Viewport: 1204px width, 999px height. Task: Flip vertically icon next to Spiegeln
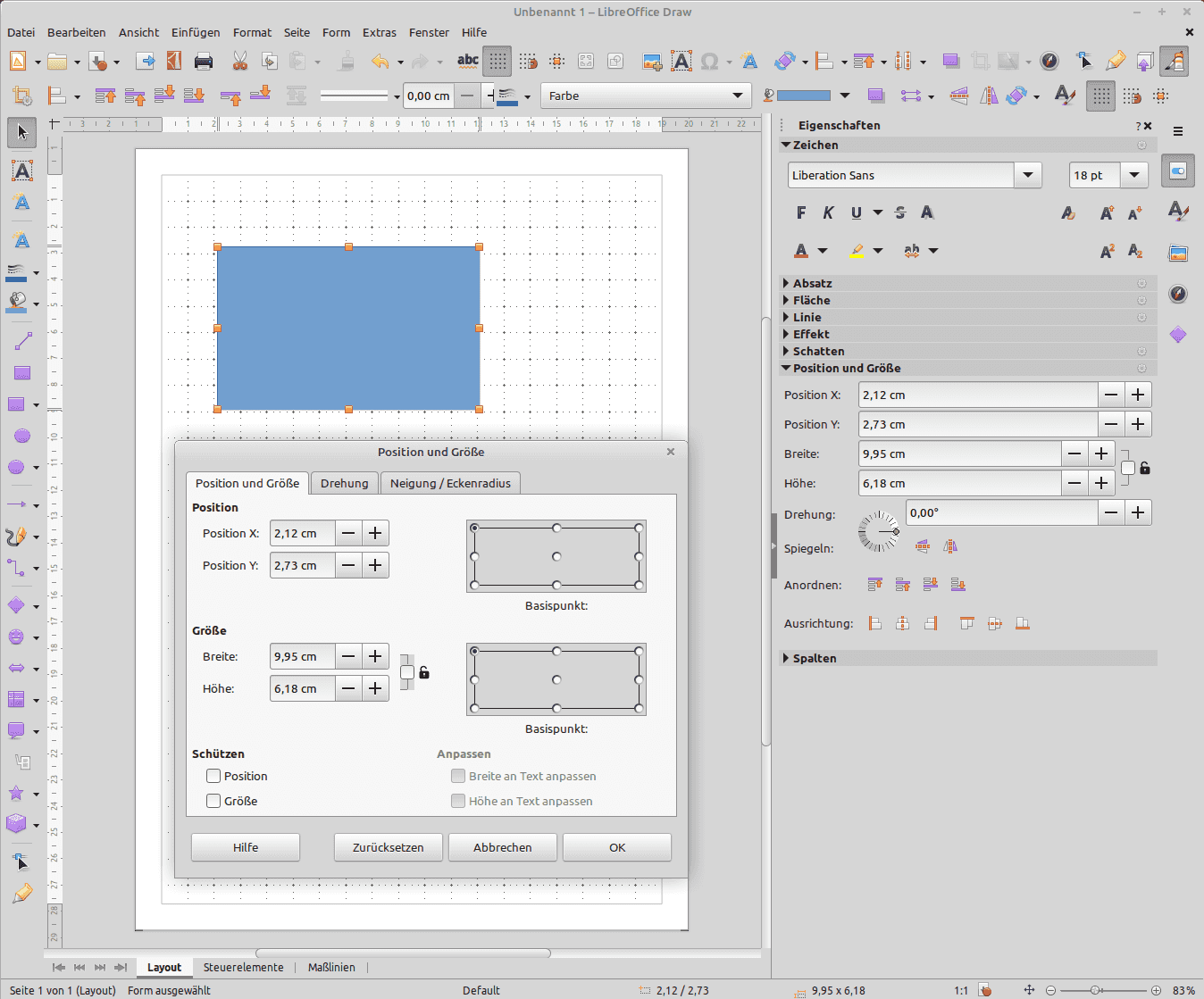point(923,546)
